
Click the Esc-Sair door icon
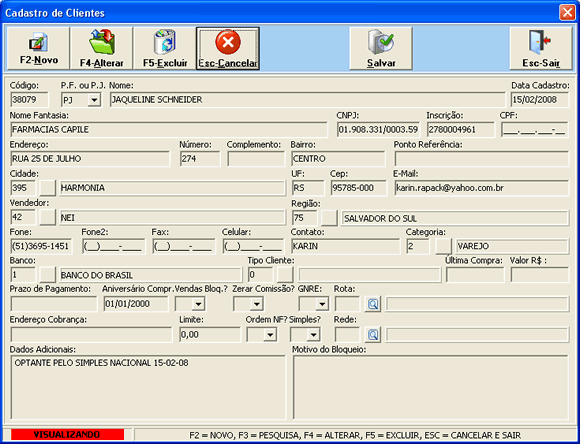(x=540, y=42)
